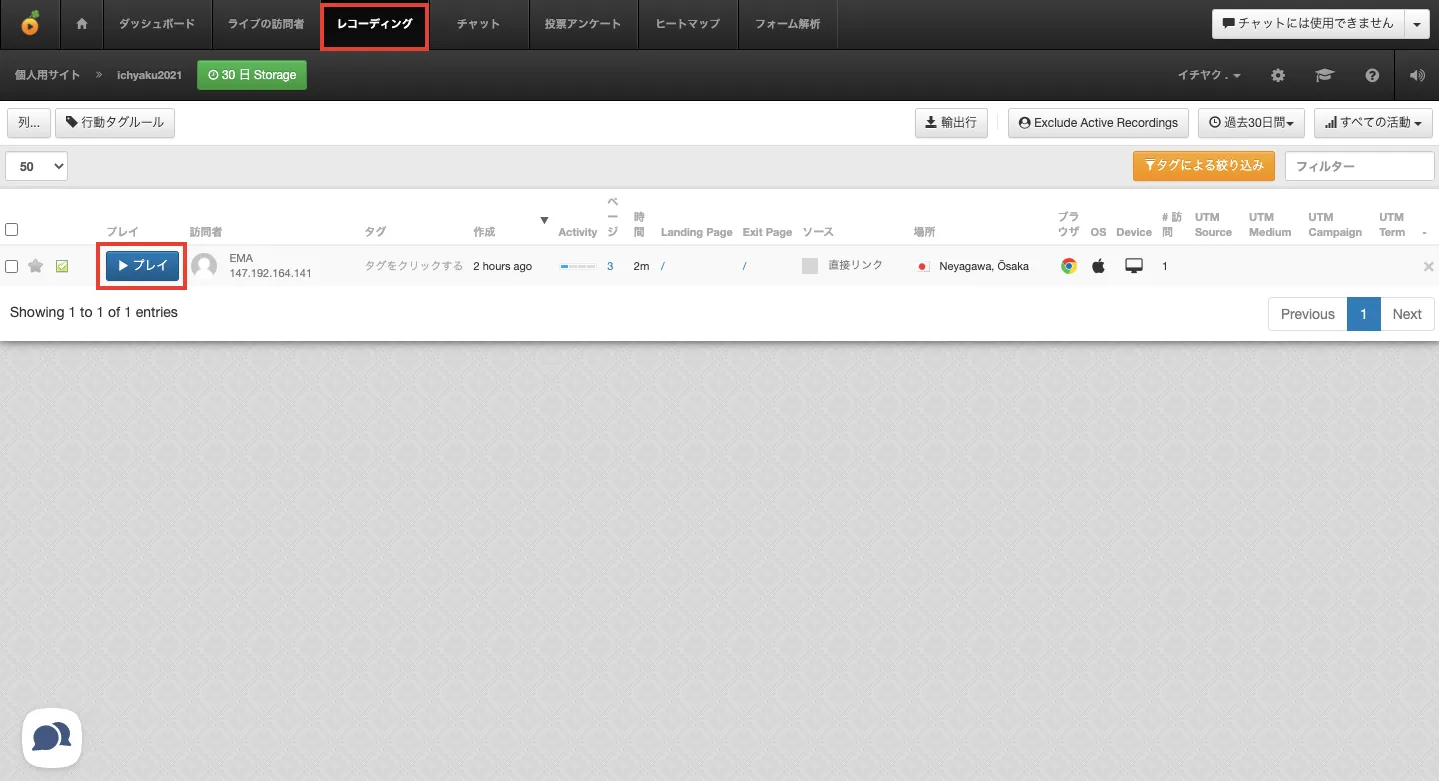Sort by the 場所 column header
This screenshot has height=781, width=1439.
pyautogui.click(x=924, y=232)
